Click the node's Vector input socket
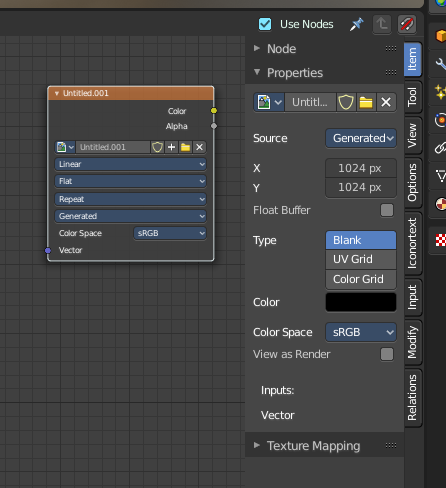 pyautogui.click(x=48, y=250)
